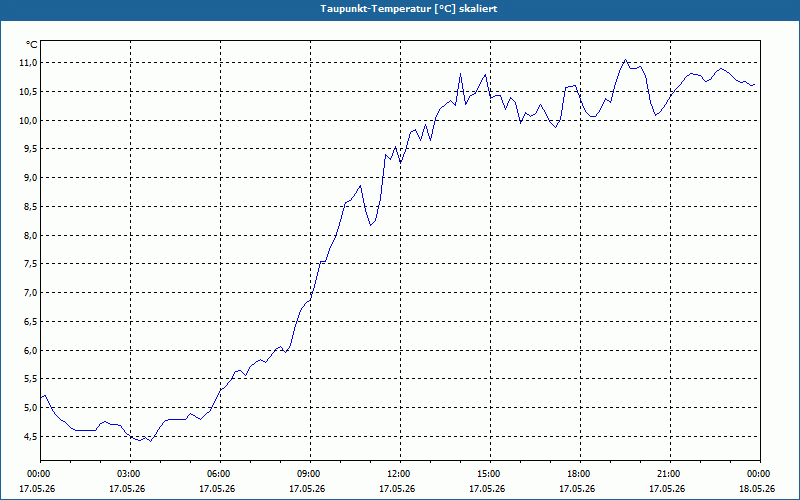Viewport: 800px width, 500px height.
Task: Select the 09:00 time axis label
Action: [308, 474]
